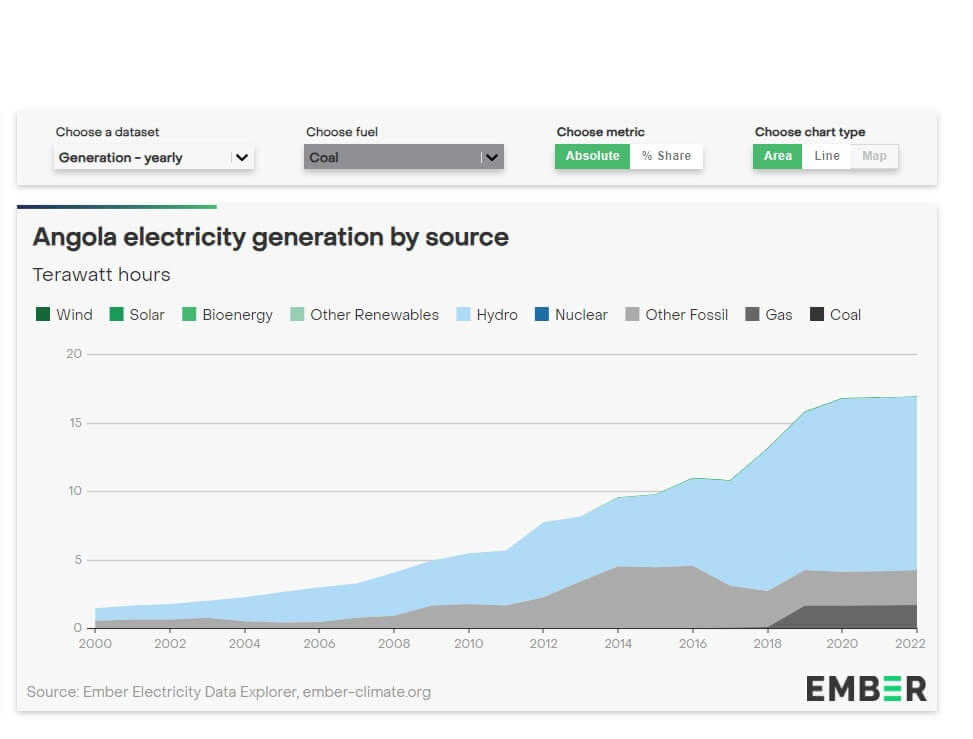Click the EMBER logo
Screen dimensions: 973x739
(866, 688)
